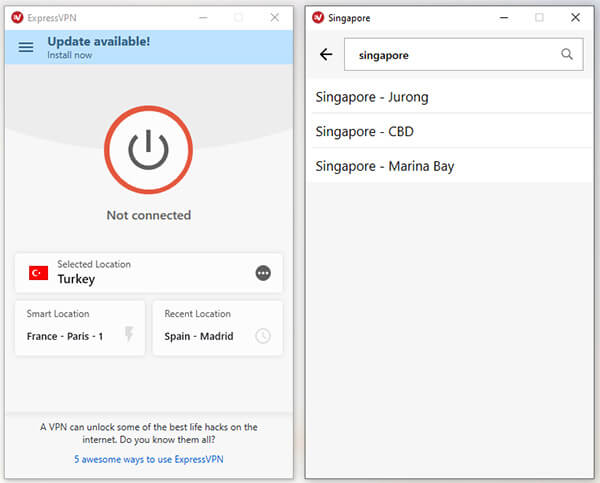
Task: Click the logo in Singapore window title bar
Action: pyautogui.click(x=318, y=18)
